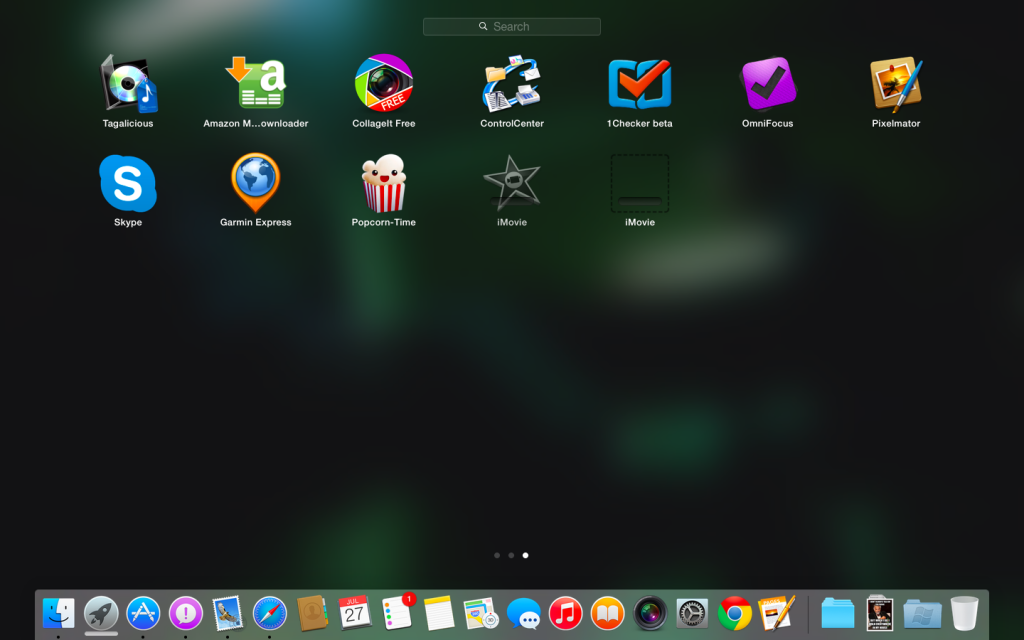Open the purple exclamation mark app in Dock
1024x640 pixels.
coord(185,613)
